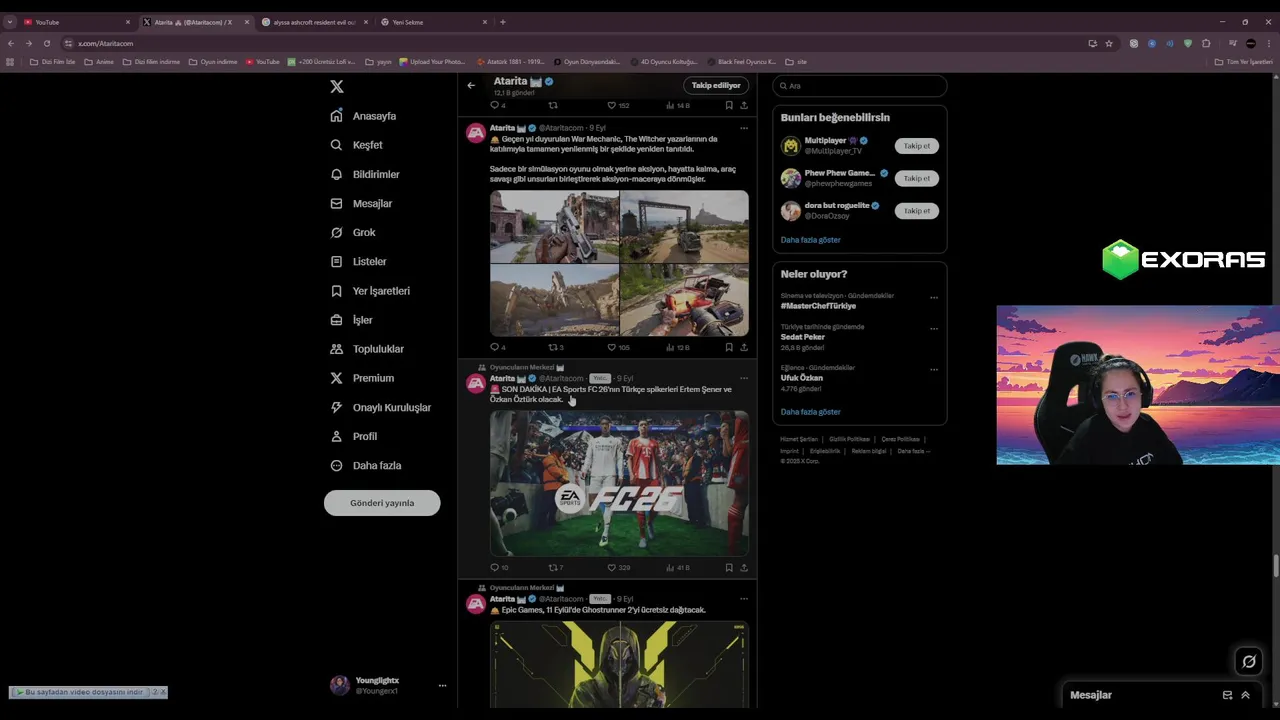Like the EA Sports FC 26 post
This screenshot has height=720, width=1280.
612,567
